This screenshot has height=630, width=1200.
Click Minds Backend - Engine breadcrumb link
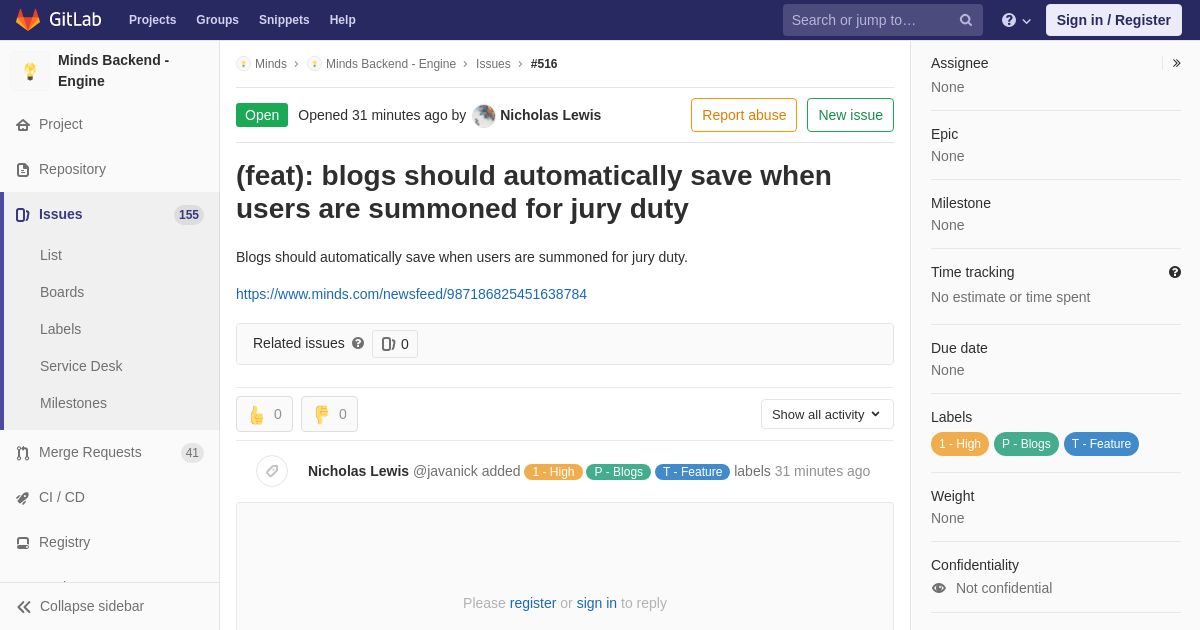[391, 64]
